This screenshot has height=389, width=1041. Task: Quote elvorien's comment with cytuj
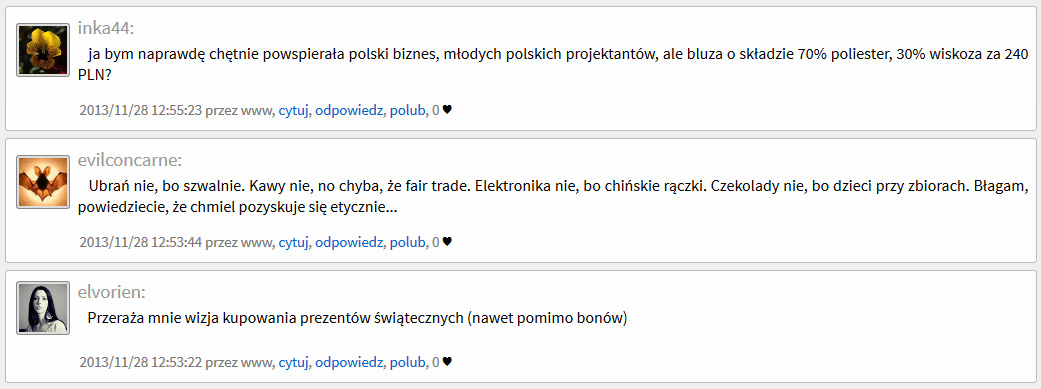point(294,362)
